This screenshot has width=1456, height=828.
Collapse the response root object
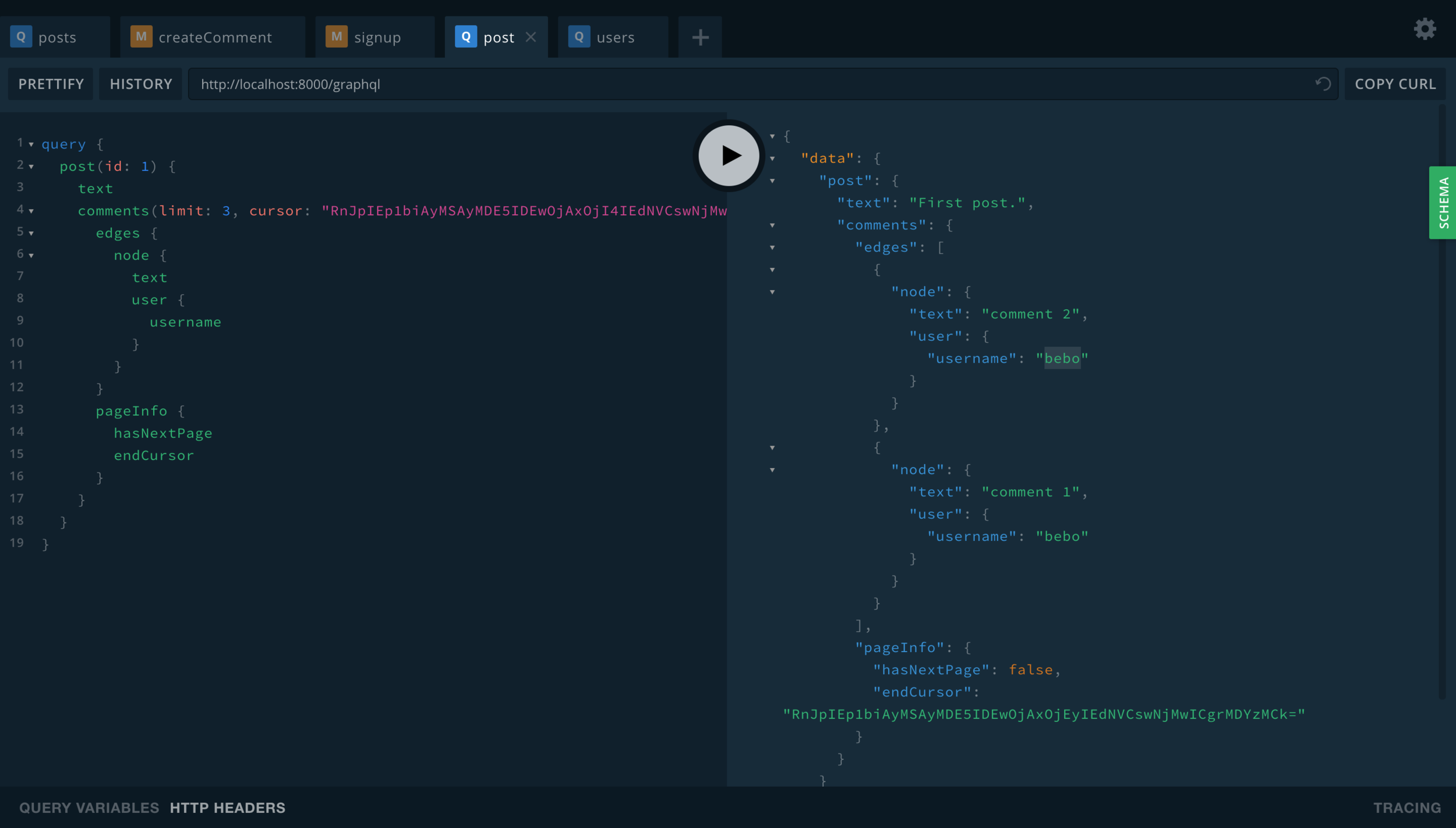coord(772,136)
